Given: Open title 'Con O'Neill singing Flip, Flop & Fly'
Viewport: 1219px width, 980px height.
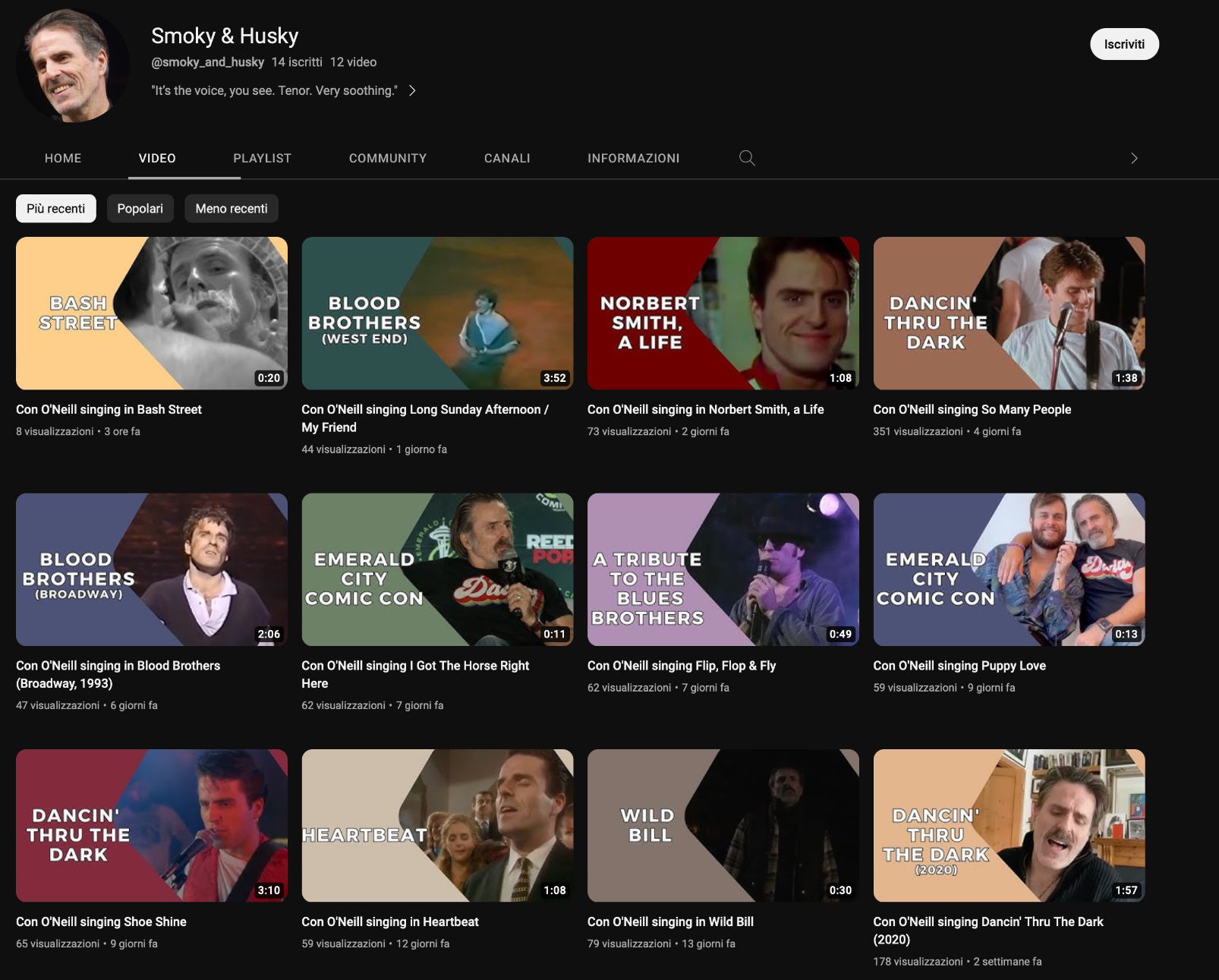Looking at the screenshot, I should click(682, 665).
